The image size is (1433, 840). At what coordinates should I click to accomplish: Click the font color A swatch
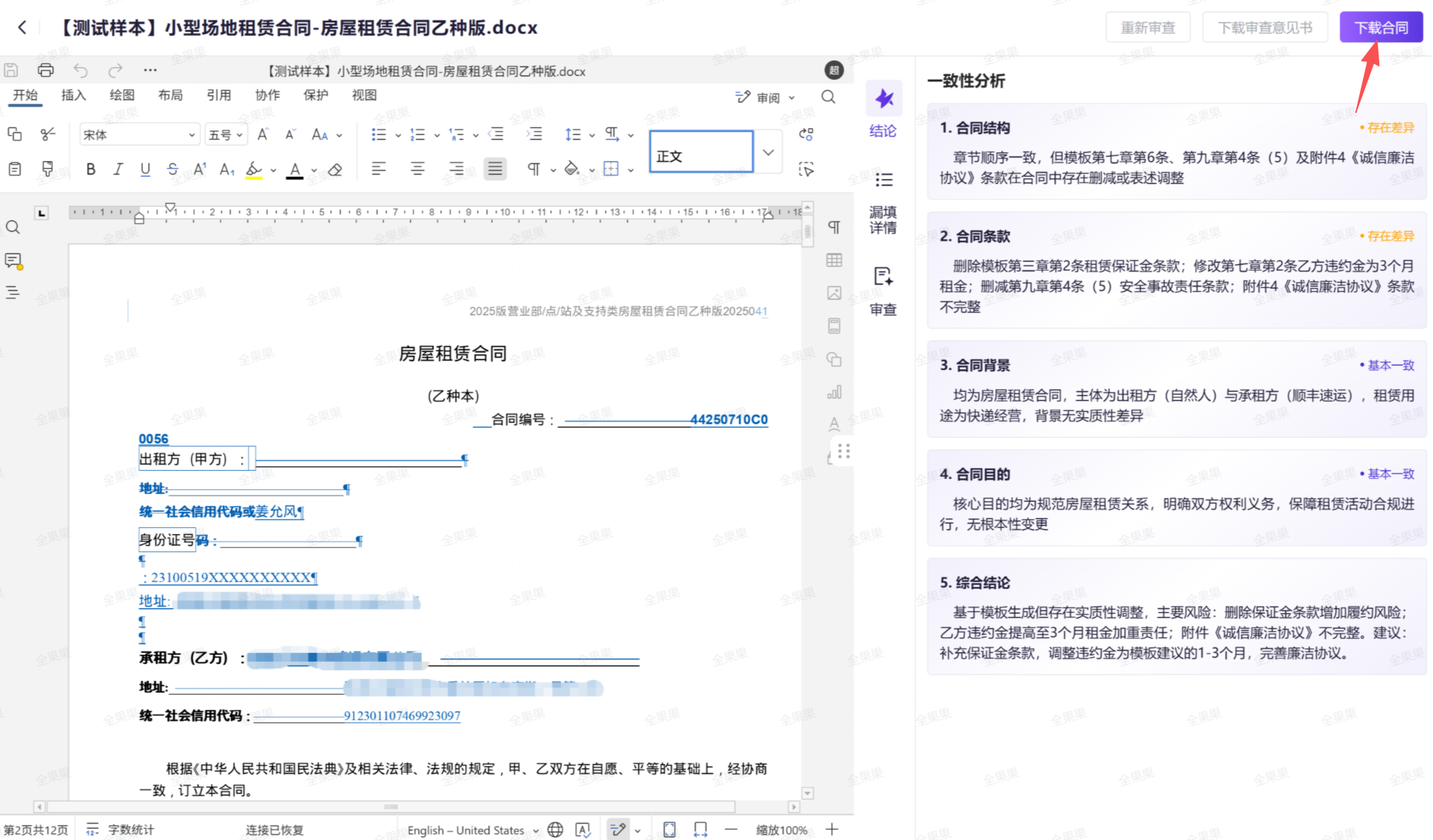(x=295, y=170)
